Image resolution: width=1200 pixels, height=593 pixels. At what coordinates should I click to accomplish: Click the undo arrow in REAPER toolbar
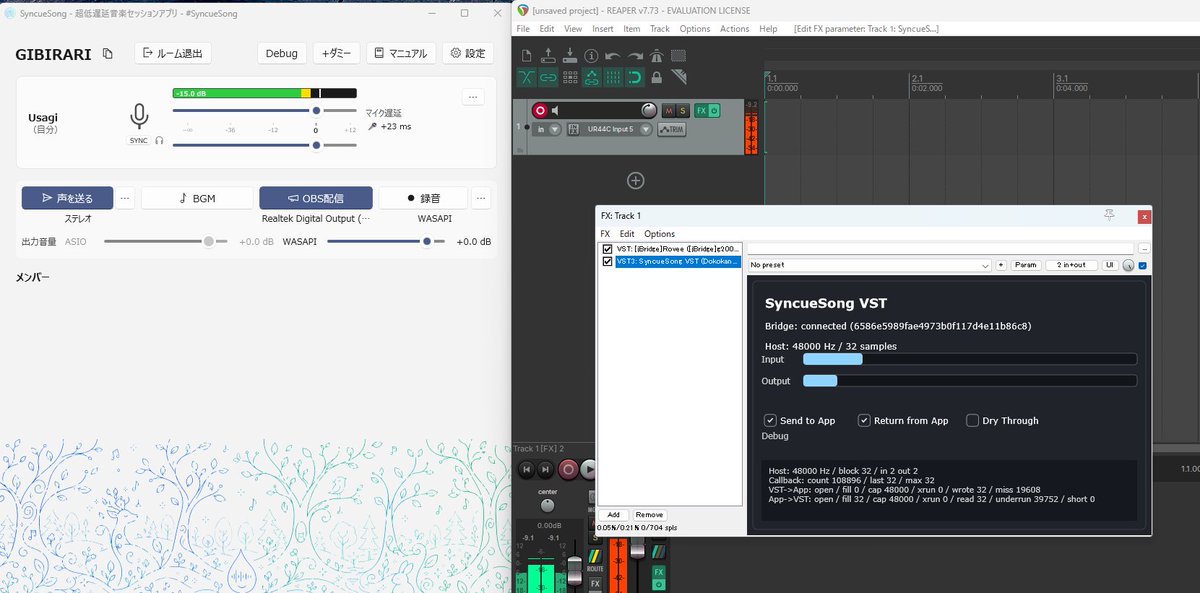613,56
